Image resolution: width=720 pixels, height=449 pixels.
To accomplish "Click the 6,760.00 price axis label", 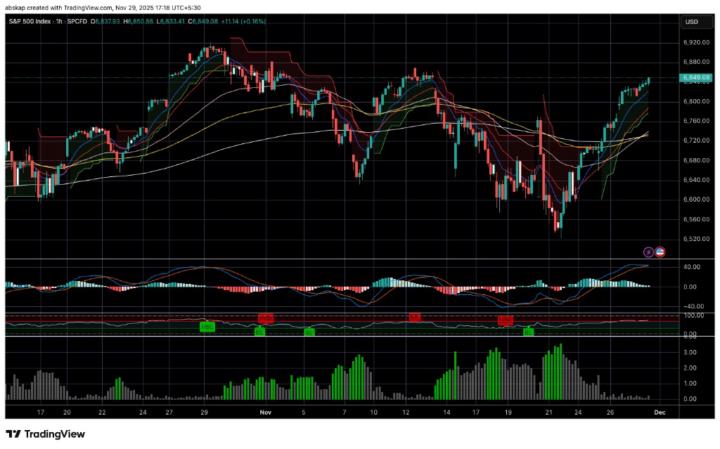I will [697, 121].
